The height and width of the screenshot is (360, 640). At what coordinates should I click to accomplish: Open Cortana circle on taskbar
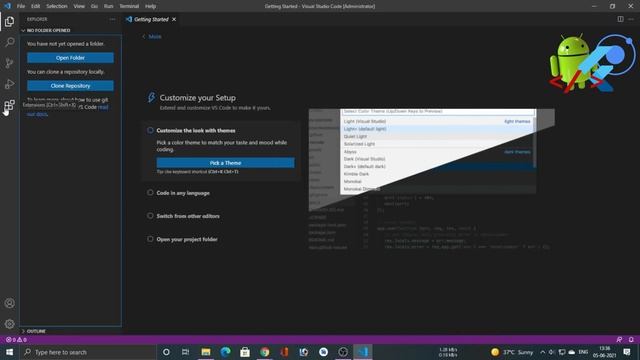[166, 352]
